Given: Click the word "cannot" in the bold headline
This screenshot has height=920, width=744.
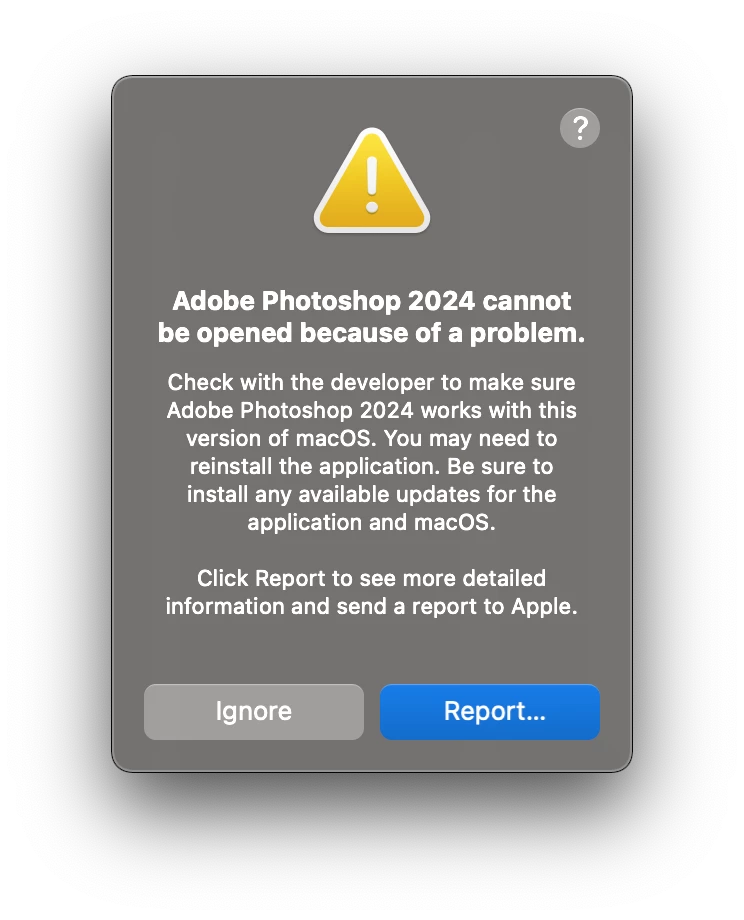Looking at the screenshot, I should [x=527, y=301].
